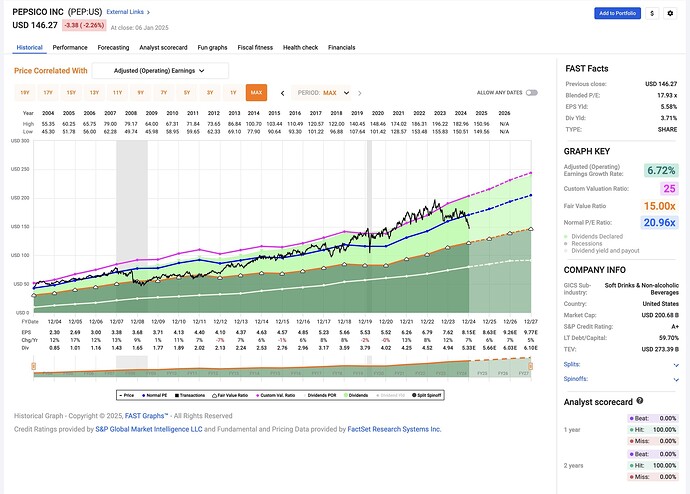Select the 15Y time range button
The image size is (690, 494).
pyautogui.click(x=71, y=93)
